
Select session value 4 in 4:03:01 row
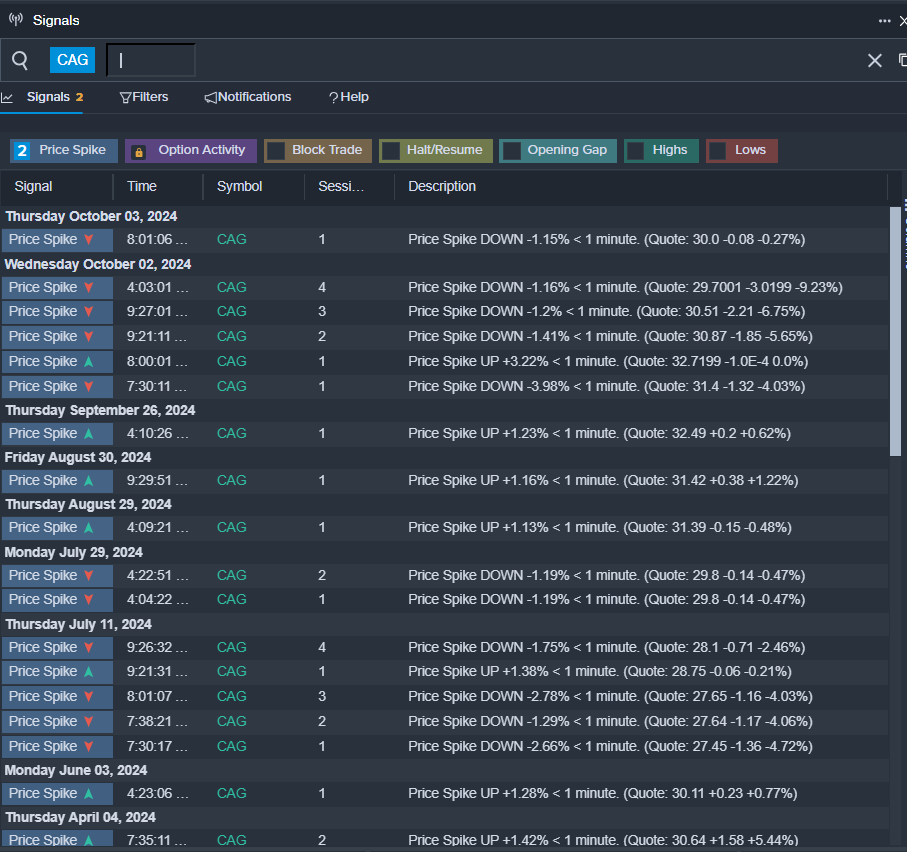pos(322,287)
